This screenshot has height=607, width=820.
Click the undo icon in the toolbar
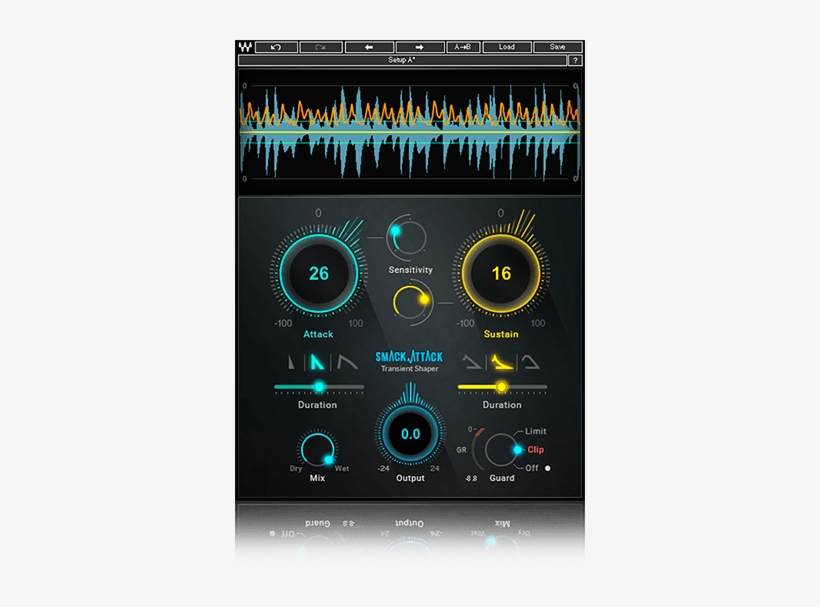(x=278, y=47)
